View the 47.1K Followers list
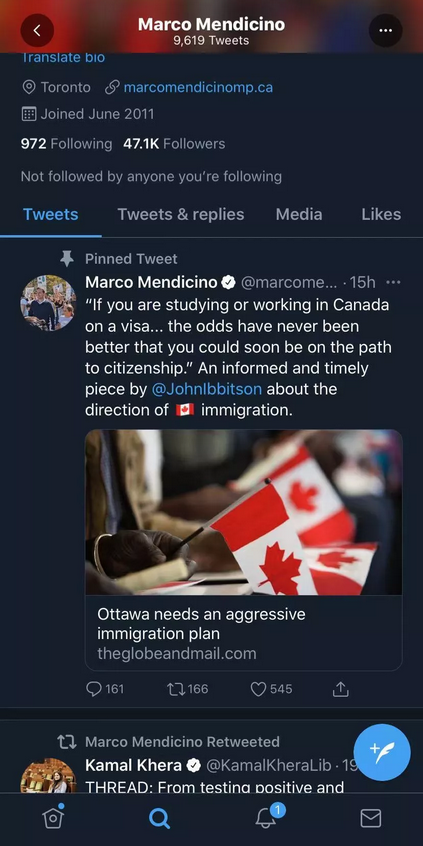Screen dimensions: 423x846 coord(174,144)
